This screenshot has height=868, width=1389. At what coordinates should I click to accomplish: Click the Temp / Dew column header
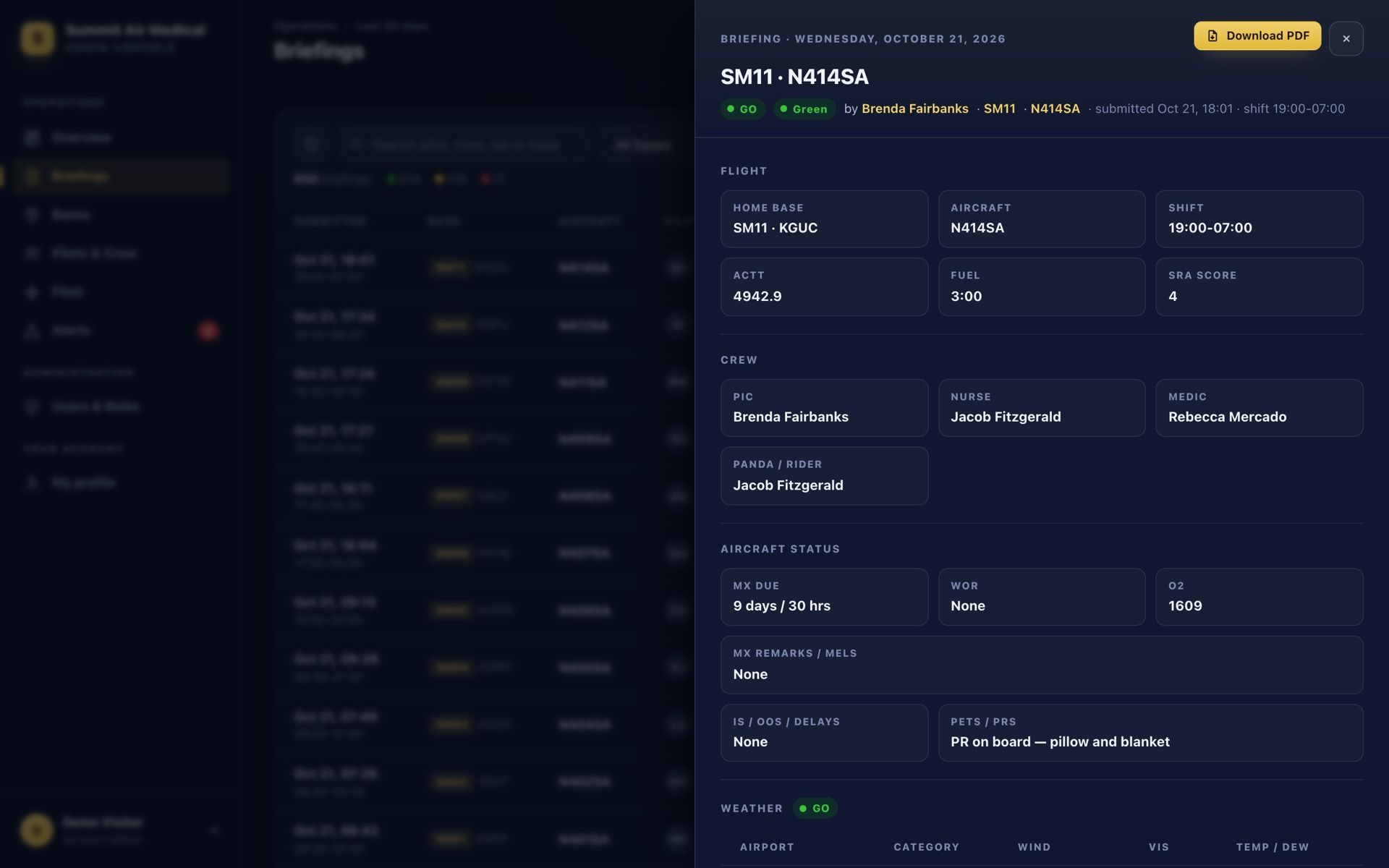[x=1272, y=847]
